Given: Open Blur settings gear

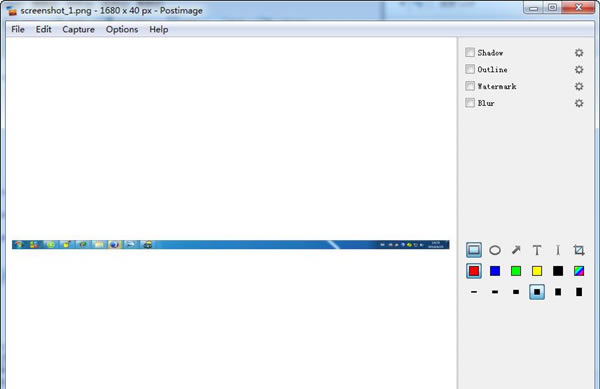Looking at the screenshot, I should pyautogui.click(x=579, y=103).
